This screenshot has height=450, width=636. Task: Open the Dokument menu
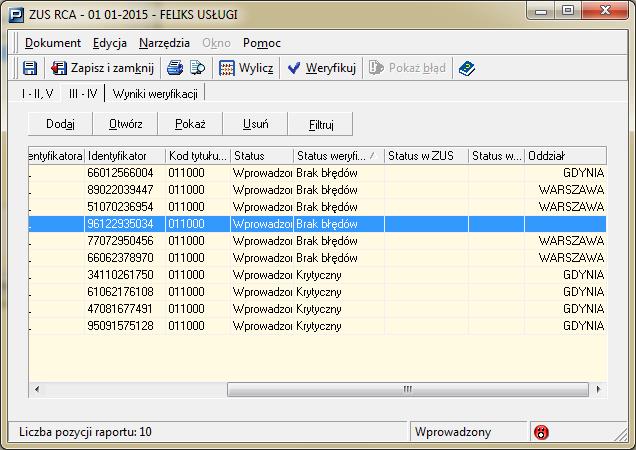point(53,43)
